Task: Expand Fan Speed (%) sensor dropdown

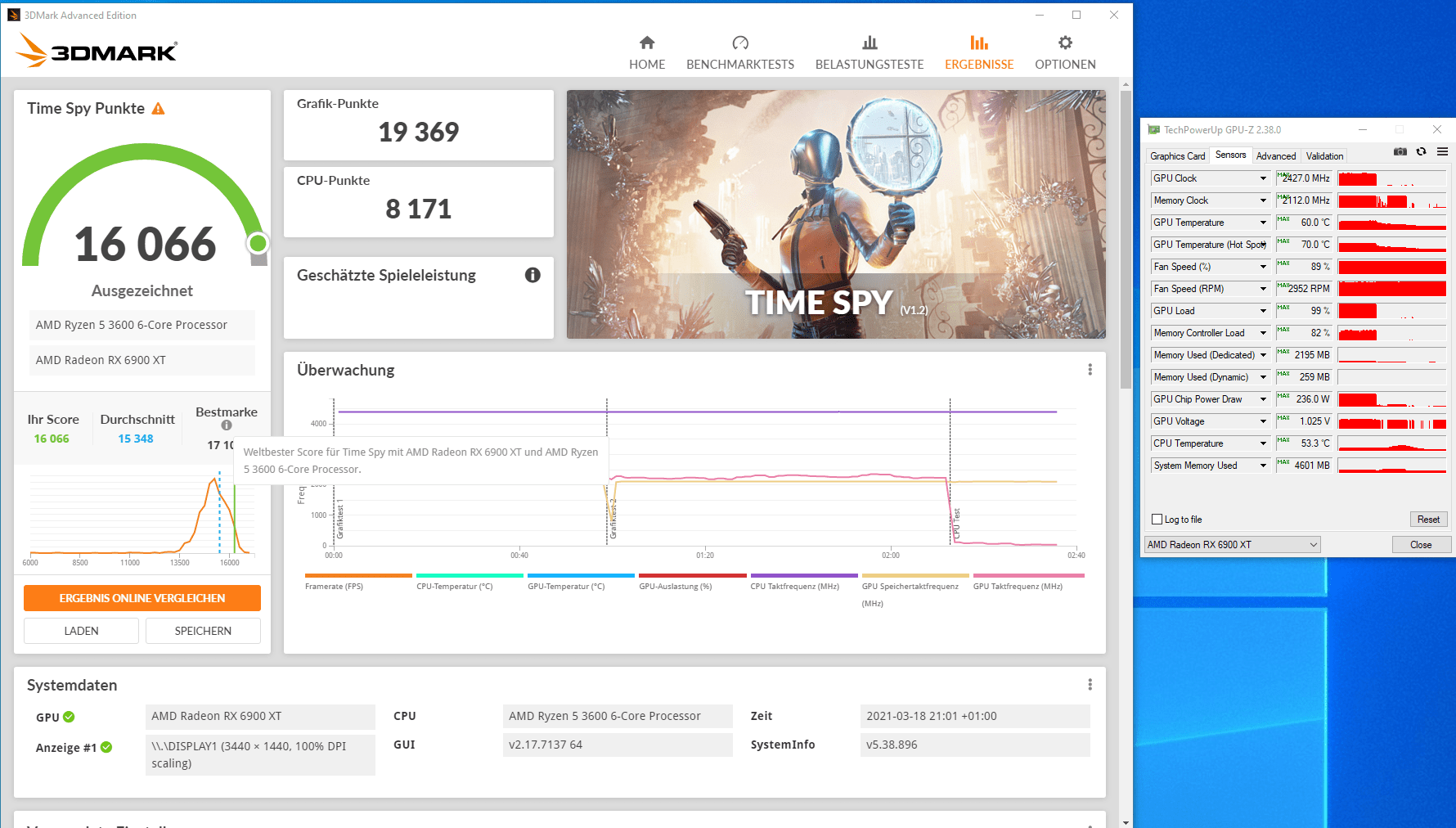Action: 1263,267
